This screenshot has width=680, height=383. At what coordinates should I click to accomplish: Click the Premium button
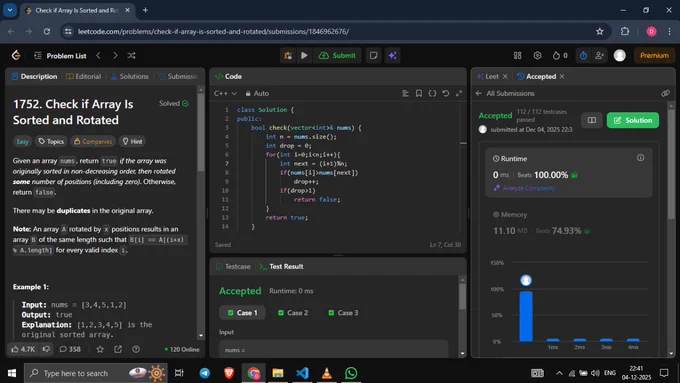(654, 56)
